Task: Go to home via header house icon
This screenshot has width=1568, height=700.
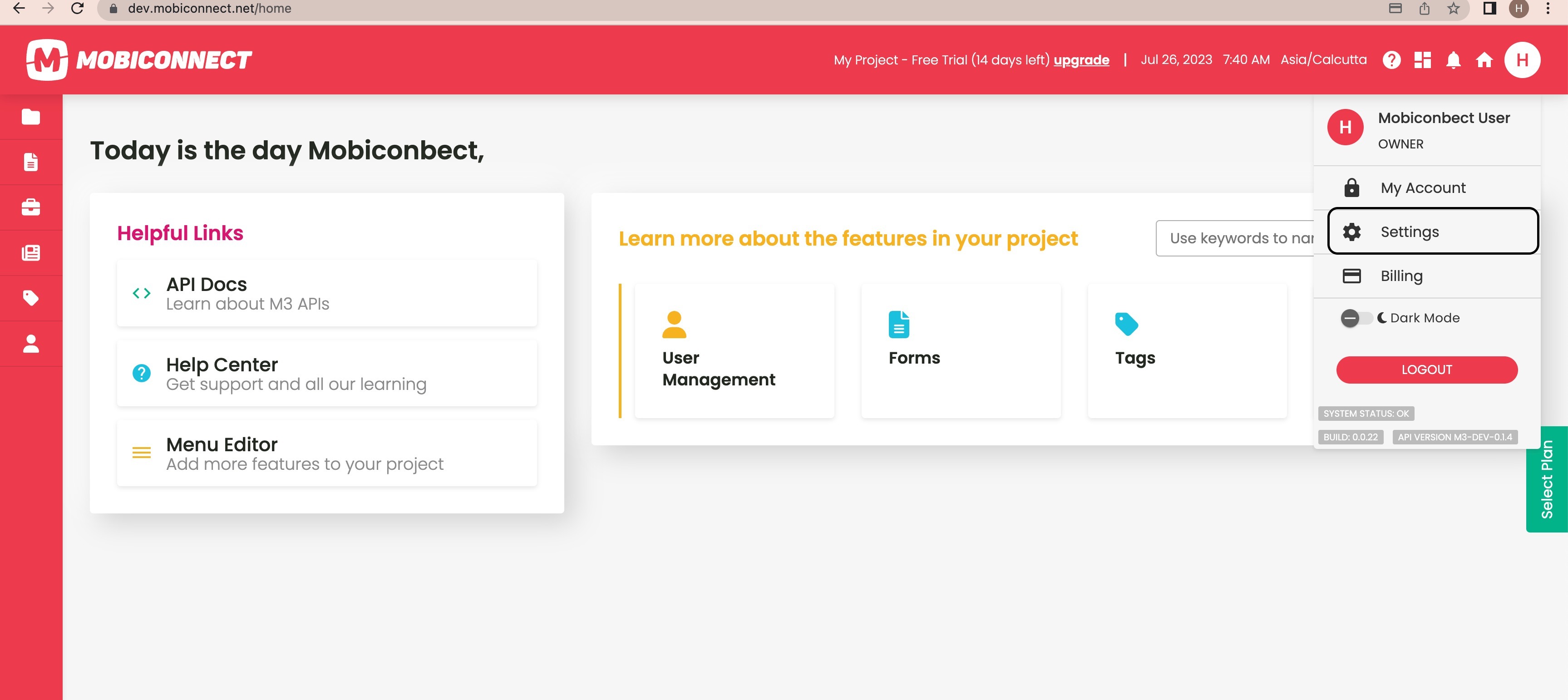Action: coord(1484,59)
